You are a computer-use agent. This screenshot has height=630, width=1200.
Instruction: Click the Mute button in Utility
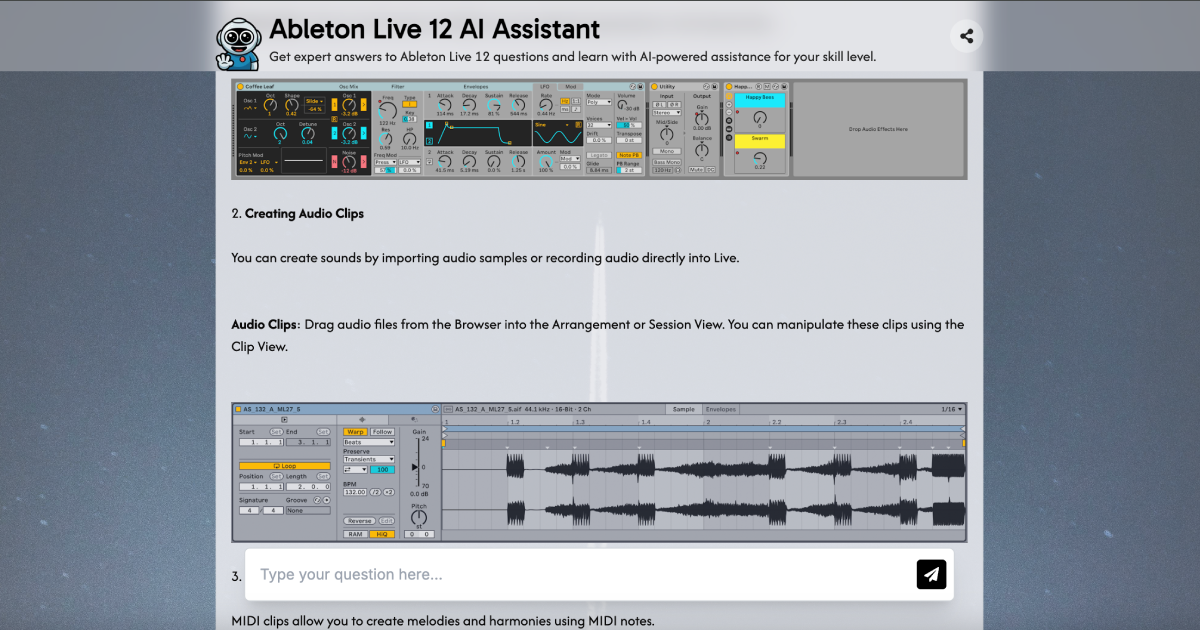696,170
